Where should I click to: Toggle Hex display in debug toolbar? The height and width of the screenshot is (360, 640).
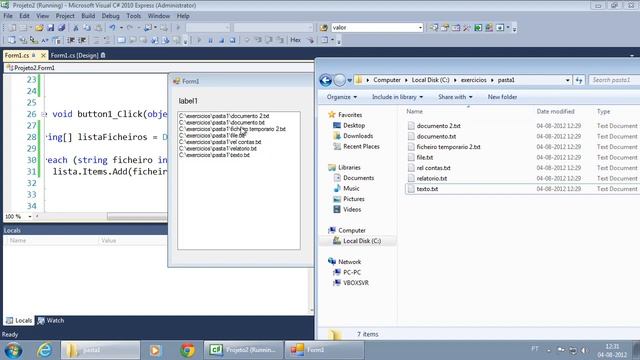[x=296, y=40]
